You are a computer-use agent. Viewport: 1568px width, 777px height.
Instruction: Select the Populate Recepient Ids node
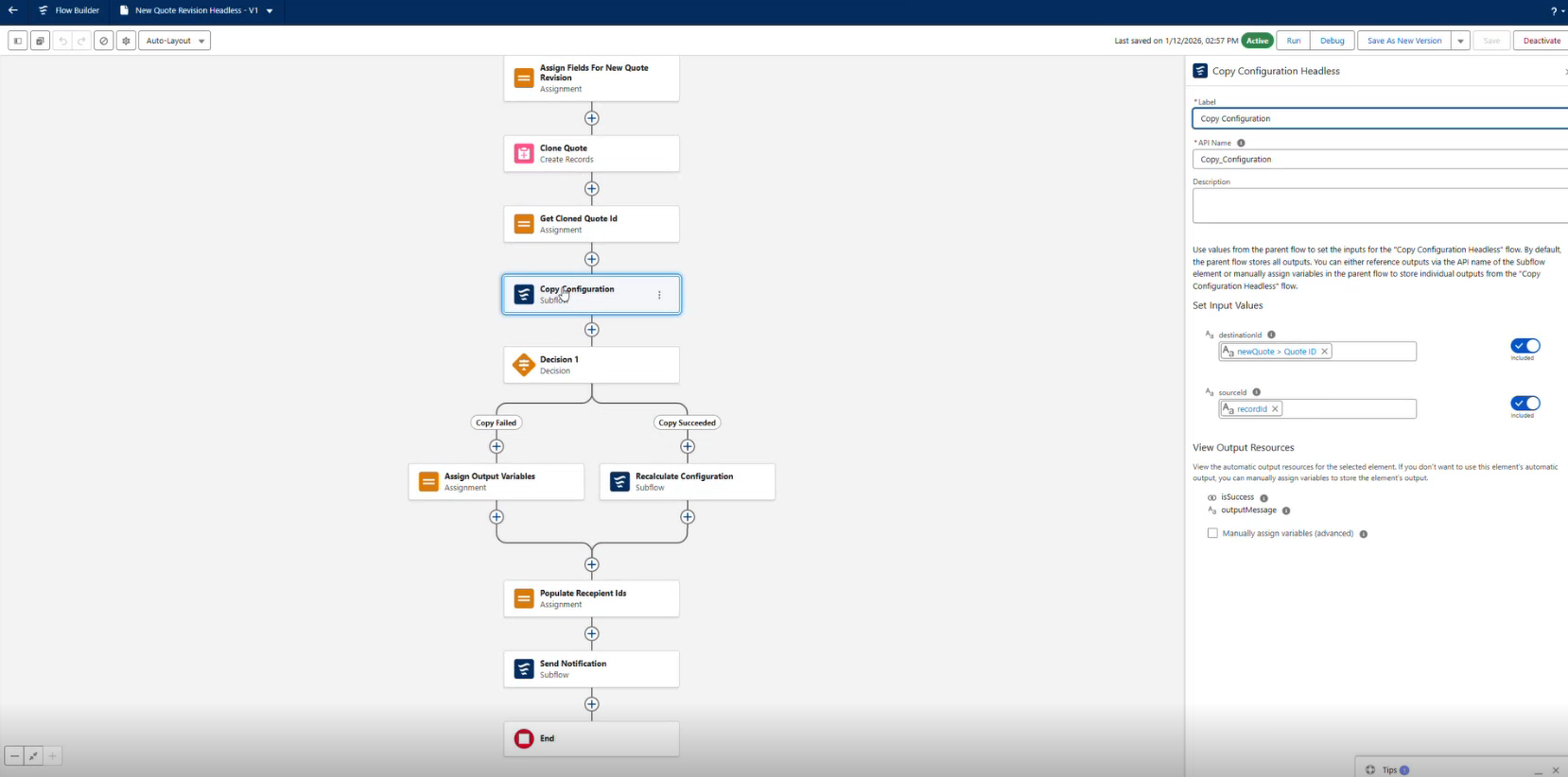coord(591,599)
